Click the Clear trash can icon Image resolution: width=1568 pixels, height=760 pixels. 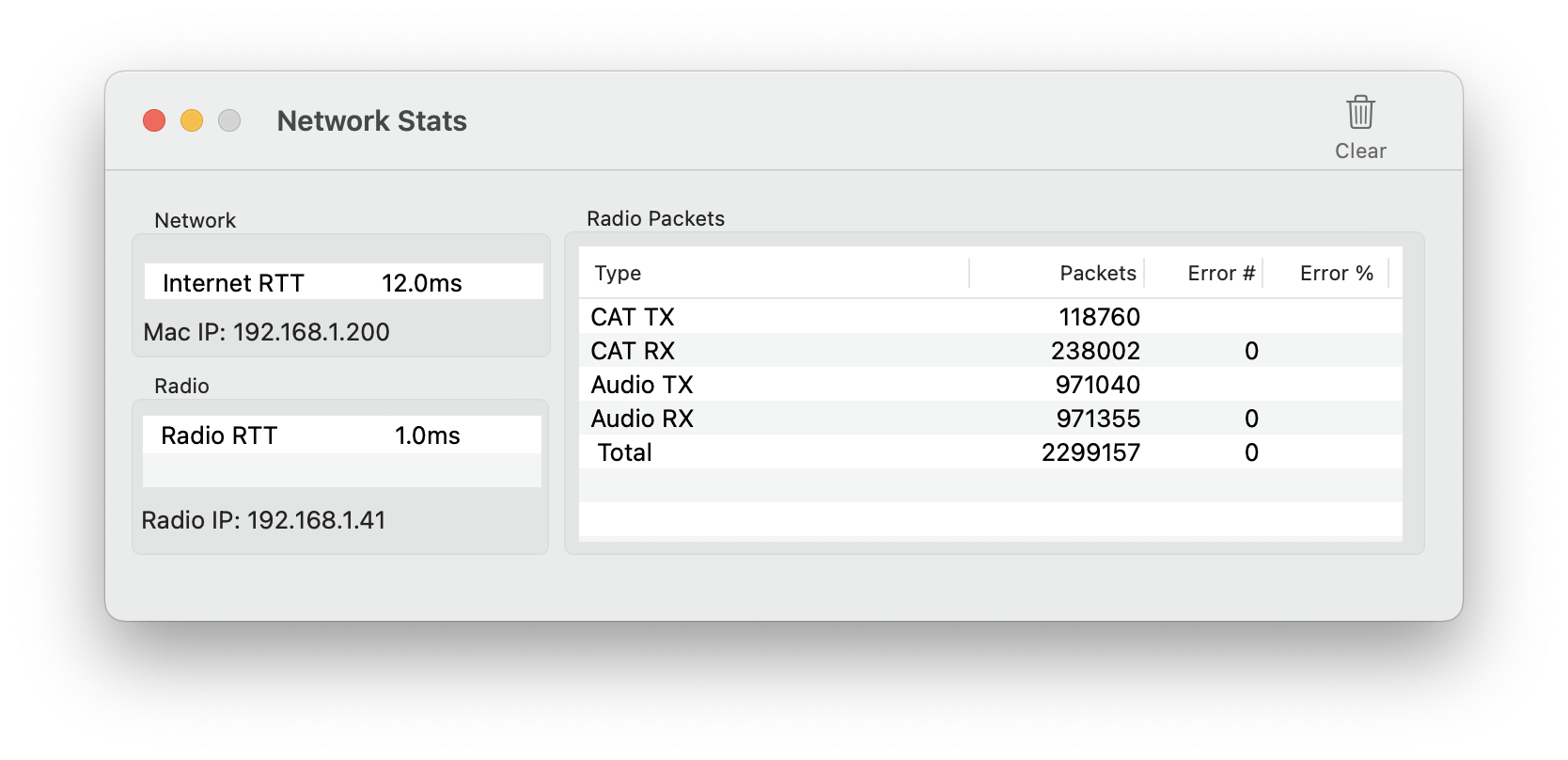tap(1360, 112)
